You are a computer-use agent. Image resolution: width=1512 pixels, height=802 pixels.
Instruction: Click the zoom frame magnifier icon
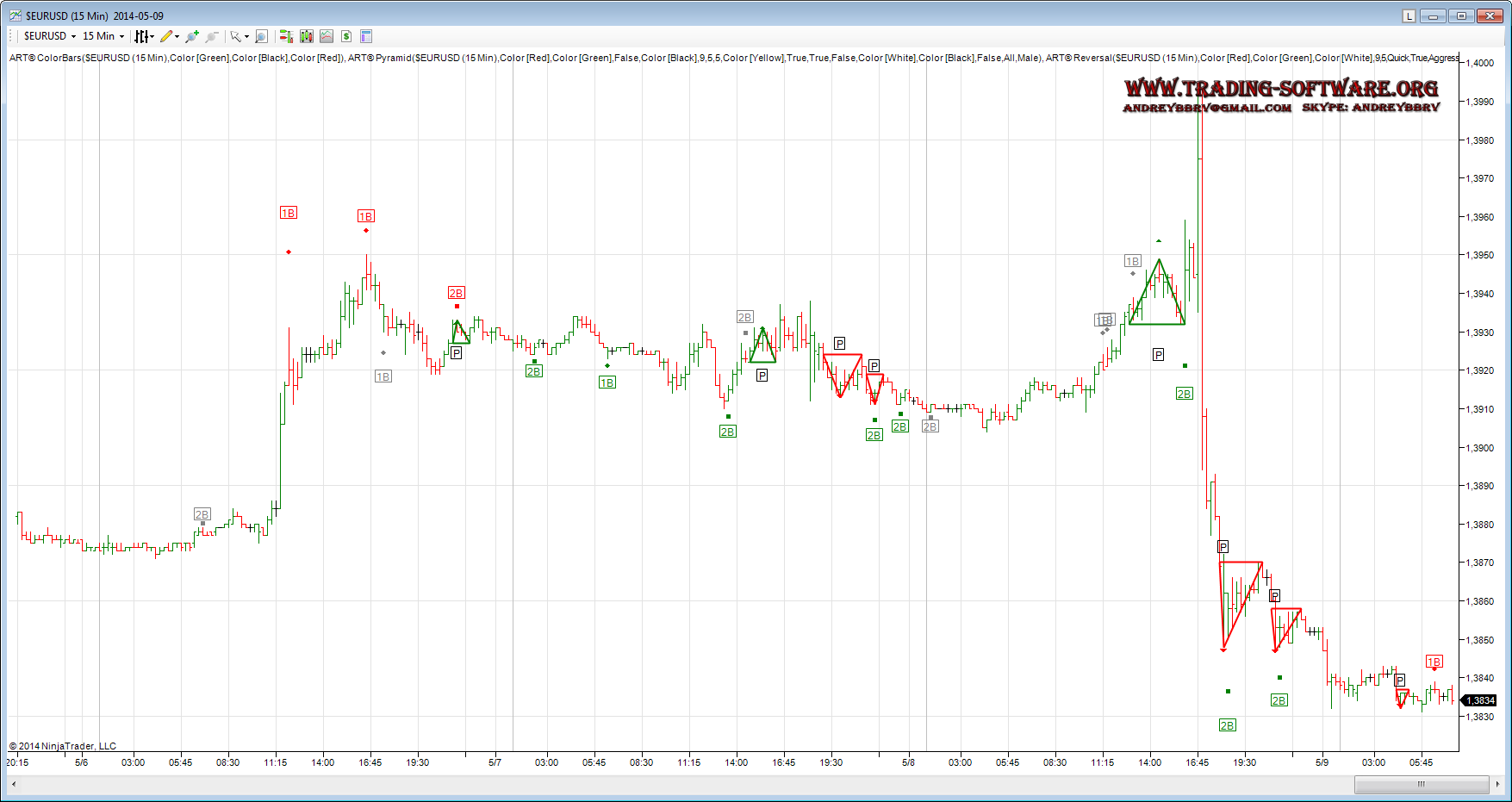pyautogui.click(x=261, y=36)
